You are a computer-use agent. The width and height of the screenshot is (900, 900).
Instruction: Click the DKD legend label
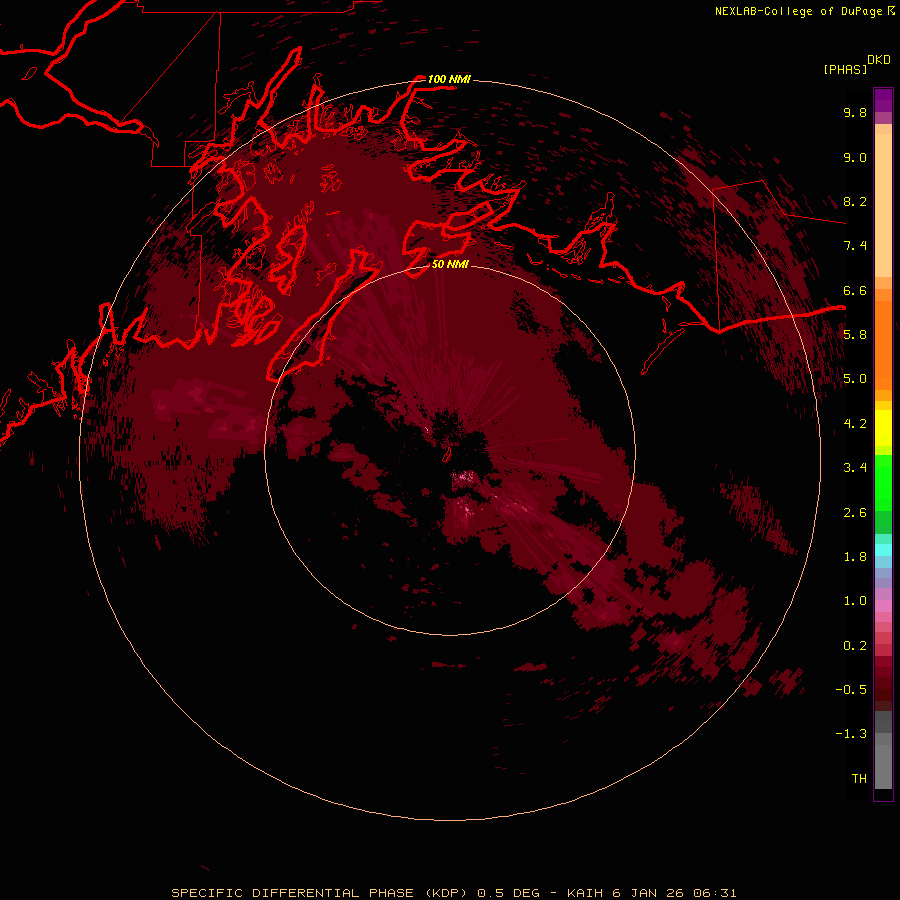coord(879,60)
